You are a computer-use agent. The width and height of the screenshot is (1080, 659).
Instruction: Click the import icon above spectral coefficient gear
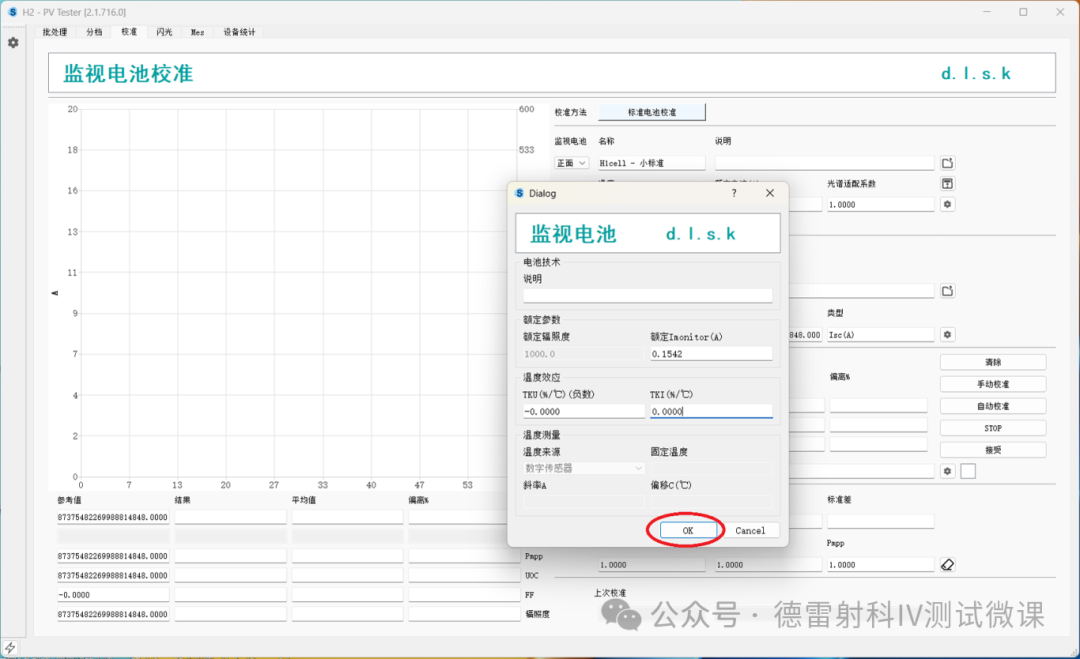pos(948,184)
